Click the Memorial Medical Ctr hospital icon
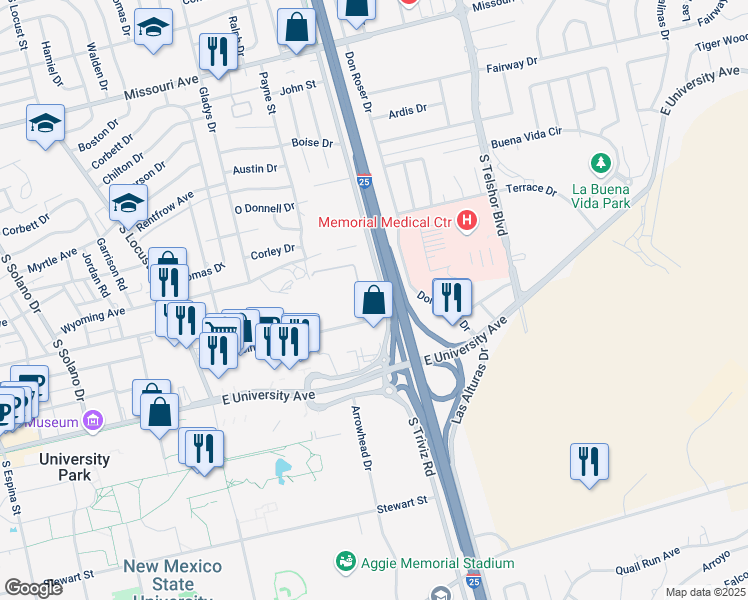This screenshot has width=748, height=600. point(467,221)
